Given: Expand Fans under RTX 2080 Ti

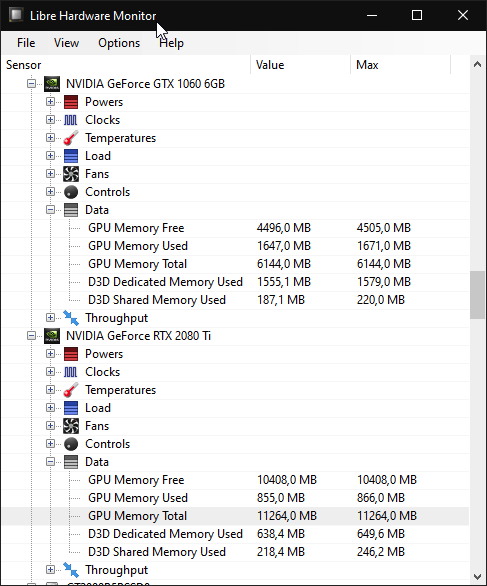Looking at the screenshot, I should pyautogui.click(x=50, y=425).
